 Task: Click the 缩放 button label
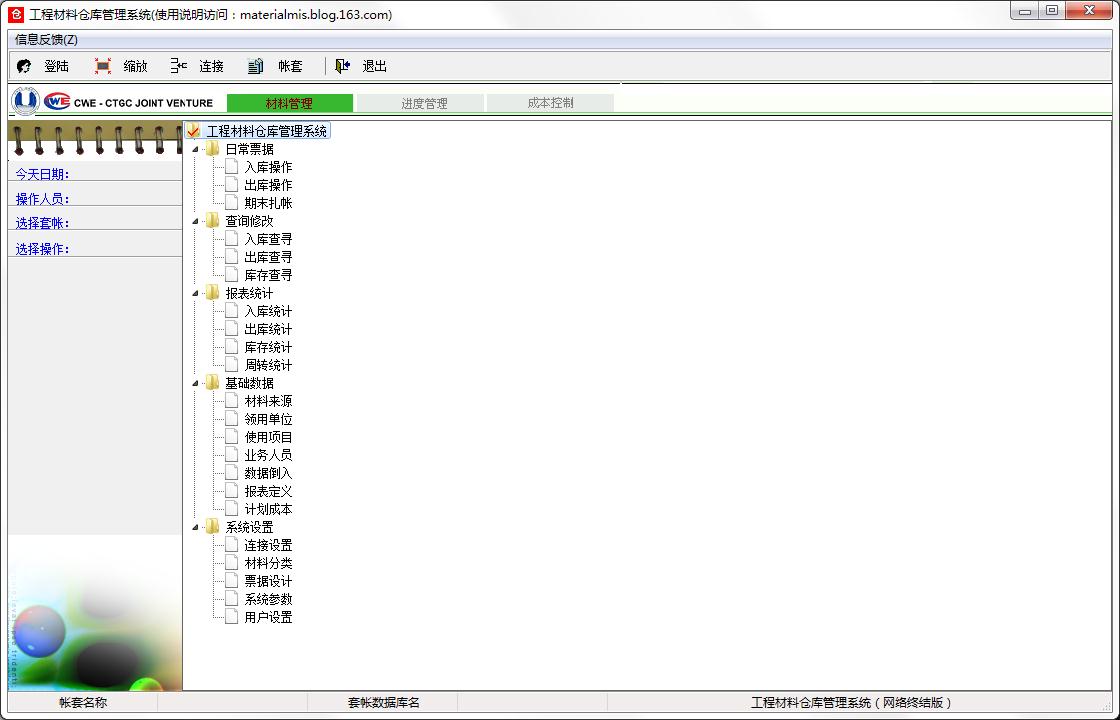click(136, 66)
